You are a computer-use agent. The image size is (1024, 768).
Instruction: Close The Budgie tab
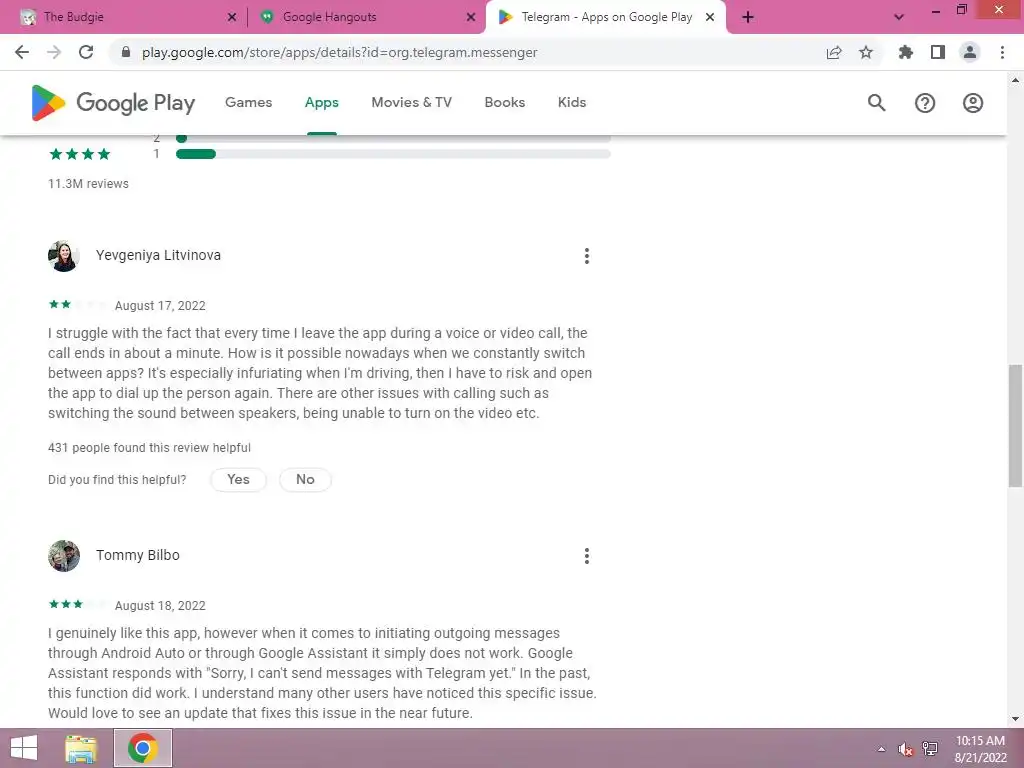[232, 17]
